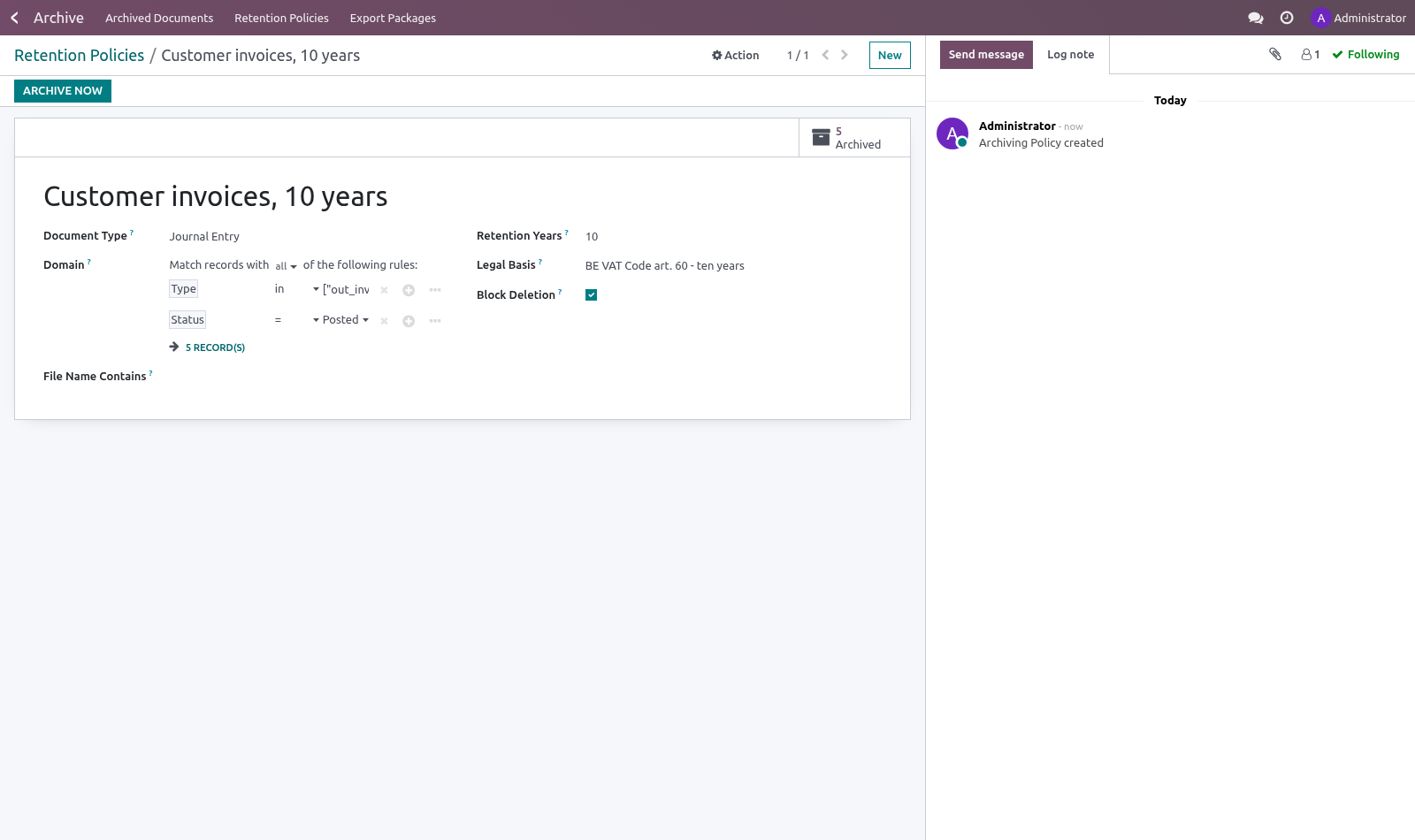Open Archived Documents menu
Screen dimensions: 1415x840
click(159, 18)
